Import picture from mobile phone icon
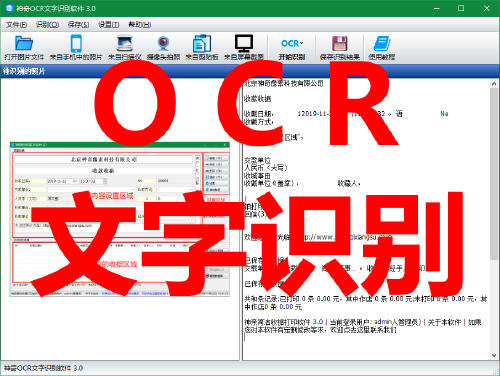500x376 pixels. click(x=76, y=43)
